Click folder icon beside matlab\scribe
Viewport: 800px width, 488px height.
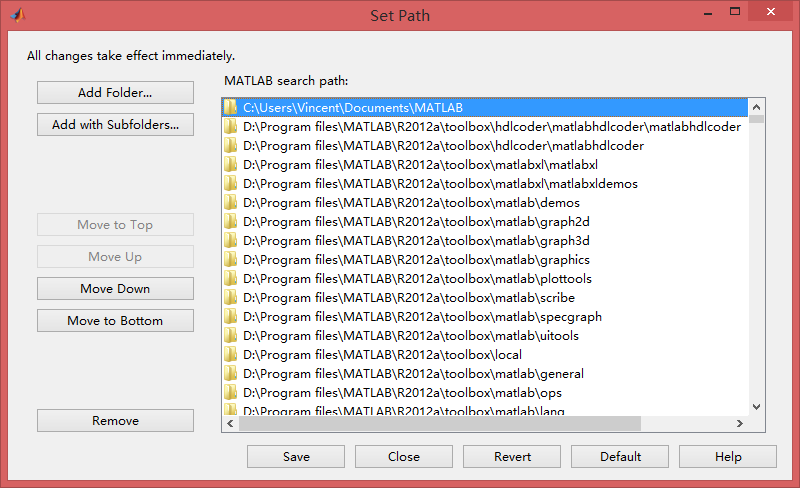tap(231, 298)
